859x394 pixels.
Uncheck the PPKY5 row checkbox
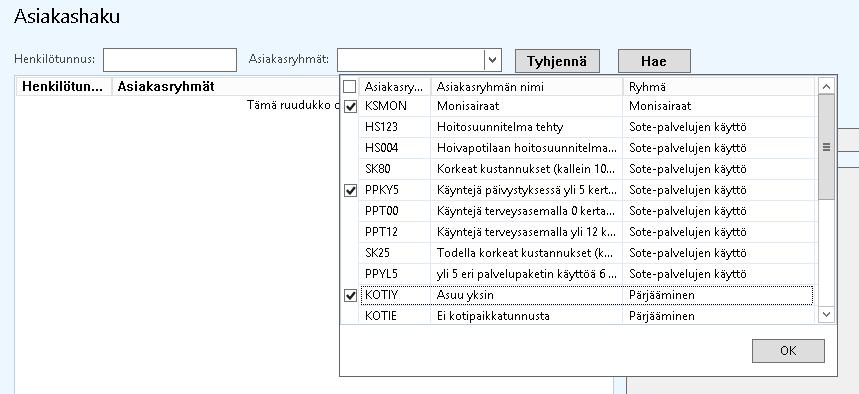(x=350, y=191)
